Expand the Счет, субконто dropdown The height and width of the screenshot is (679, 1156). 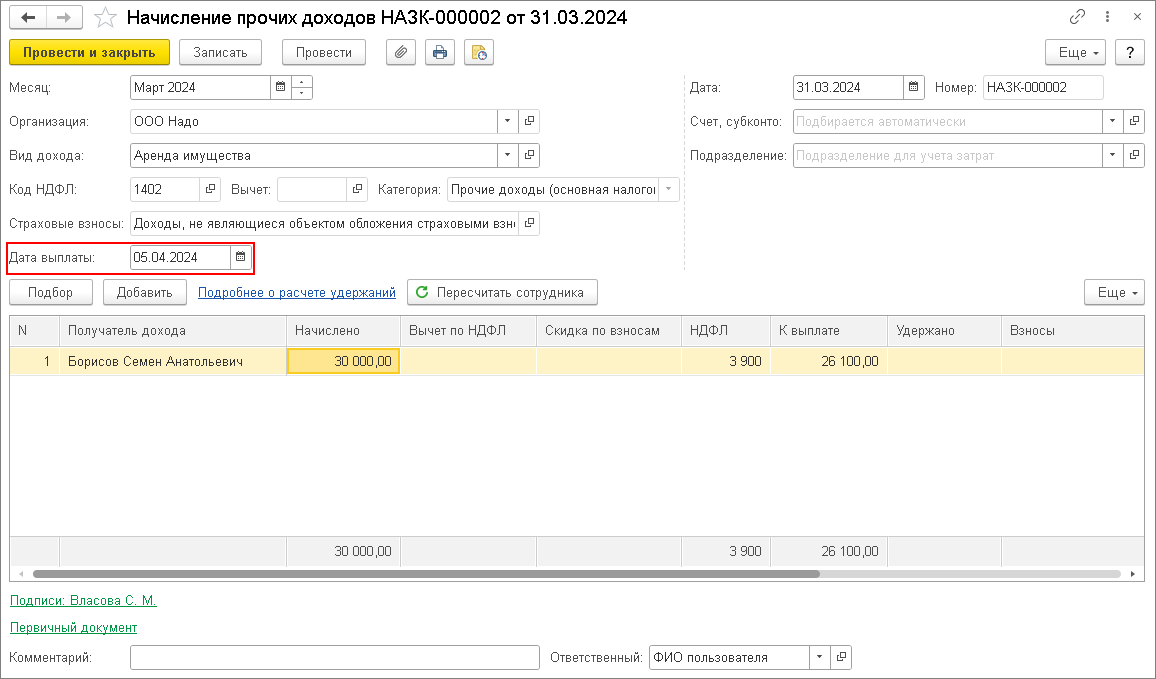[x=1113, y=121]
